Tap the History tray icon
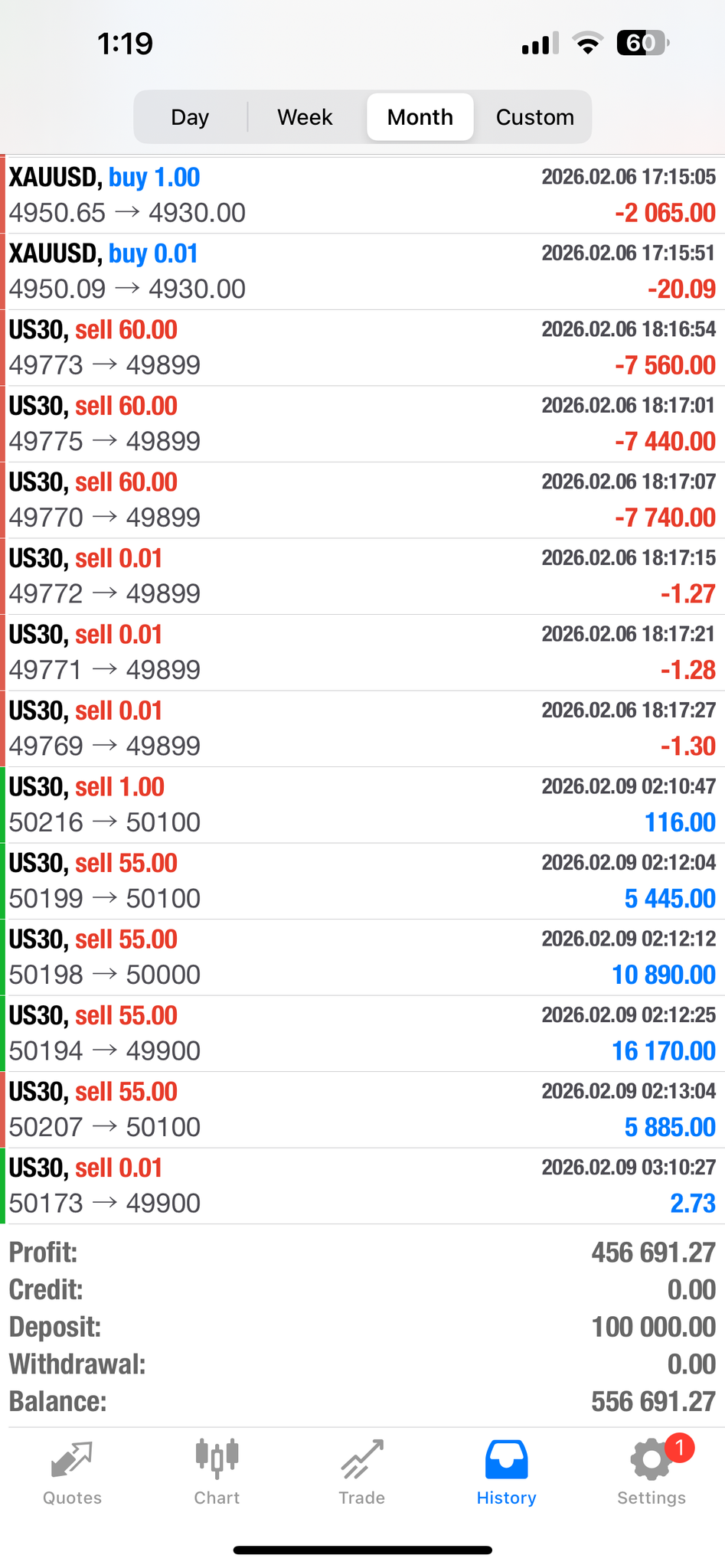Viewport: 725px width, 1568px height. [506, 1459]
